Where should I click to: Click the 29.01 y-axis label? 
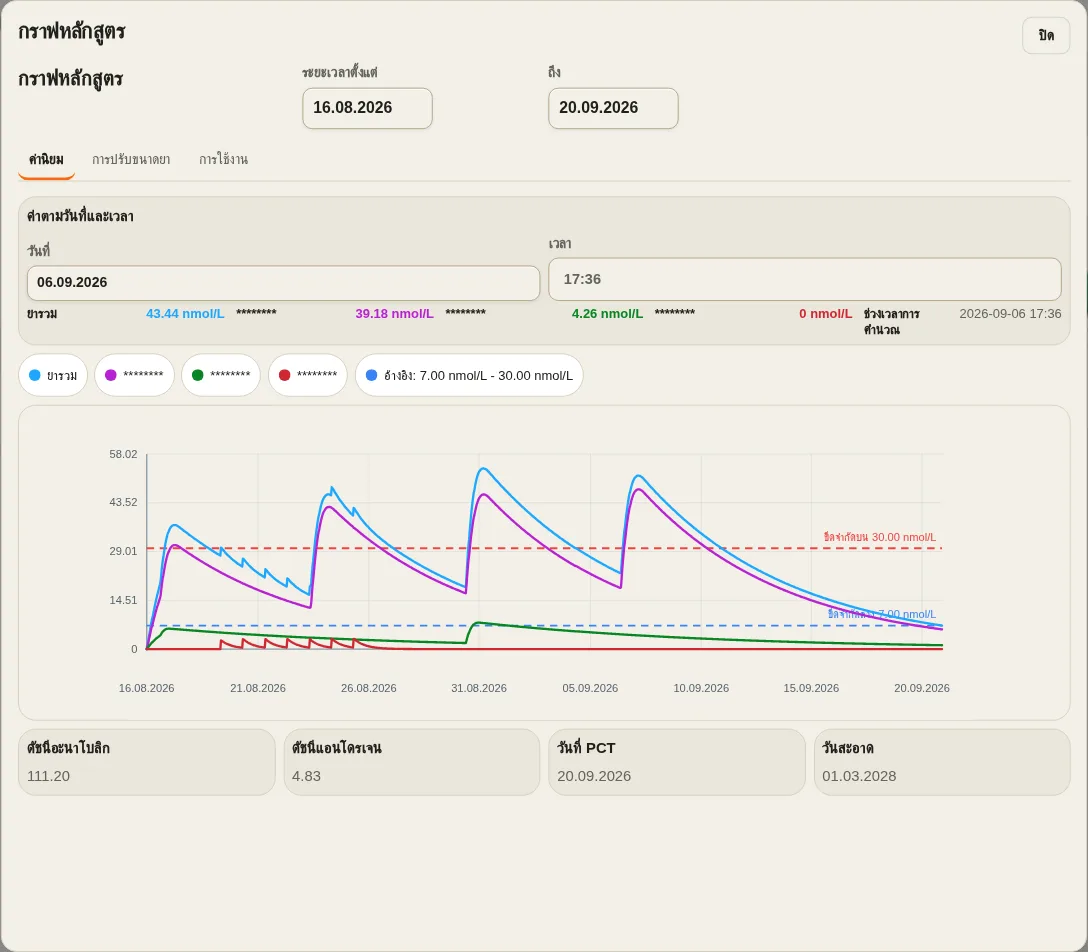[x=124, y=551]
